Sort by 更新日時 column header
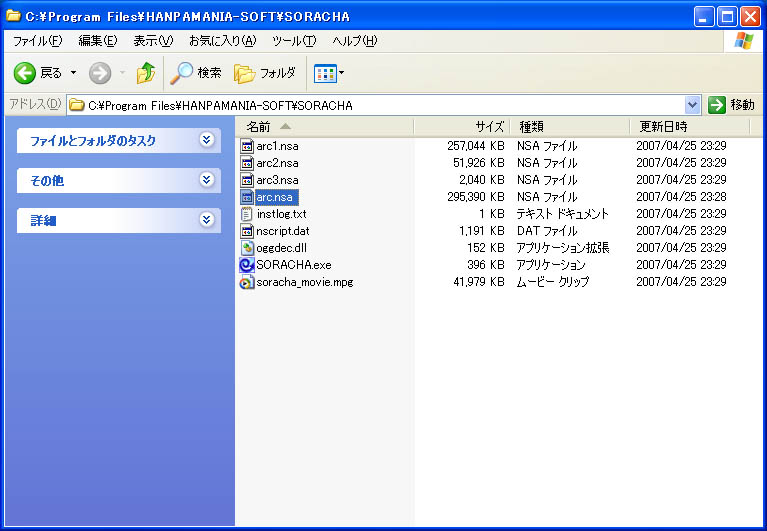Screen dimensions: 767x531 point(690,127)
